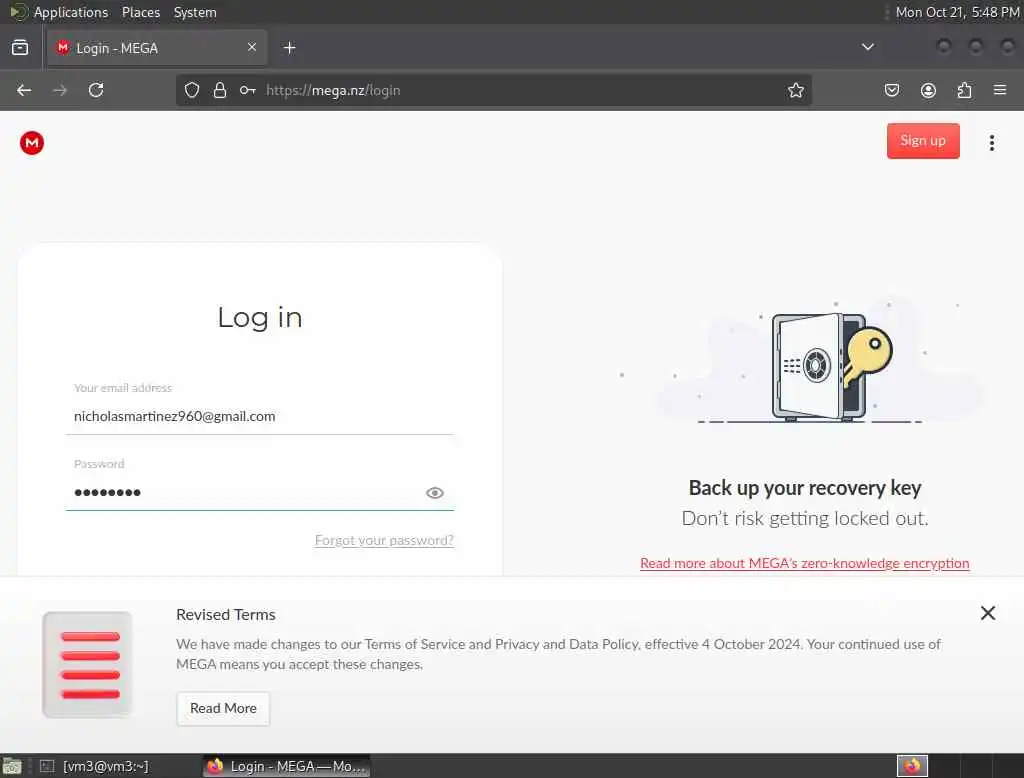Open the Places menu
The height and width of the screenshot is (778, 1024).
(141, 12)
